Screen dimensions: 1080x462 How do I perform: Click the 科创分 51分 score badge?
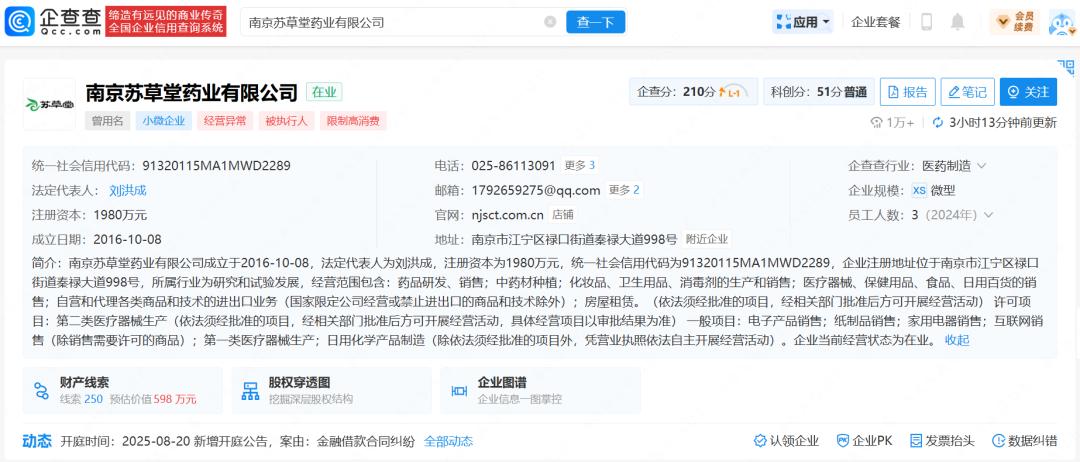pyautogui.click(x=818, y=92)
